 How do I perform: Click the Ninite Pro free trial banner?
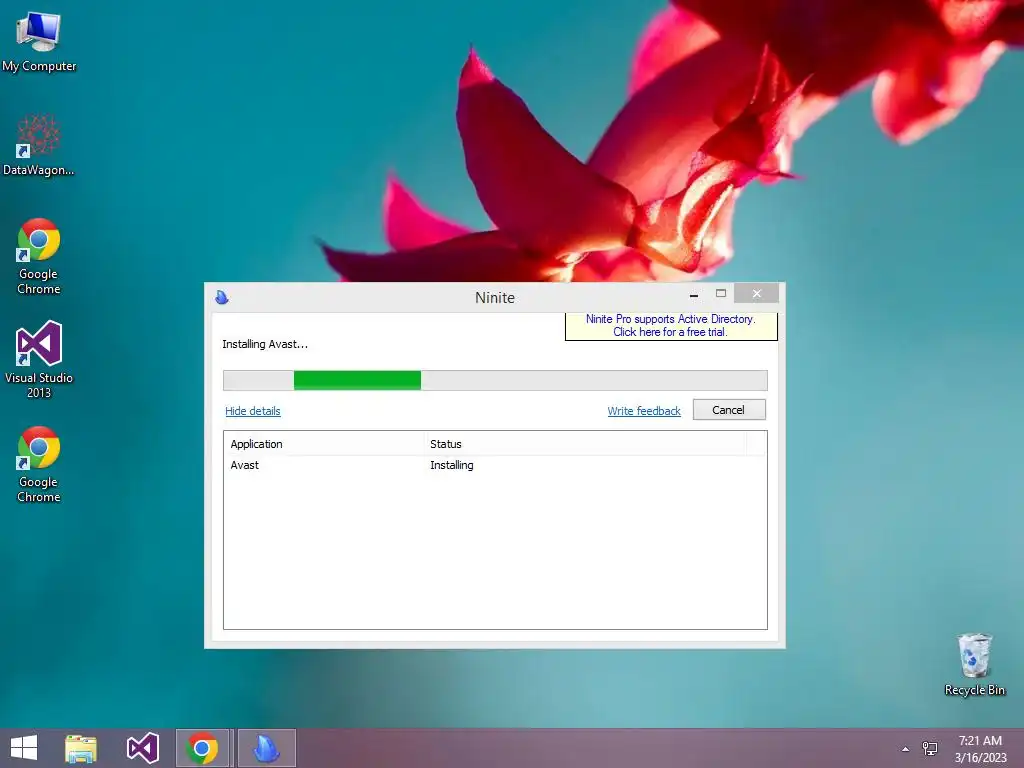pos(671,325)
